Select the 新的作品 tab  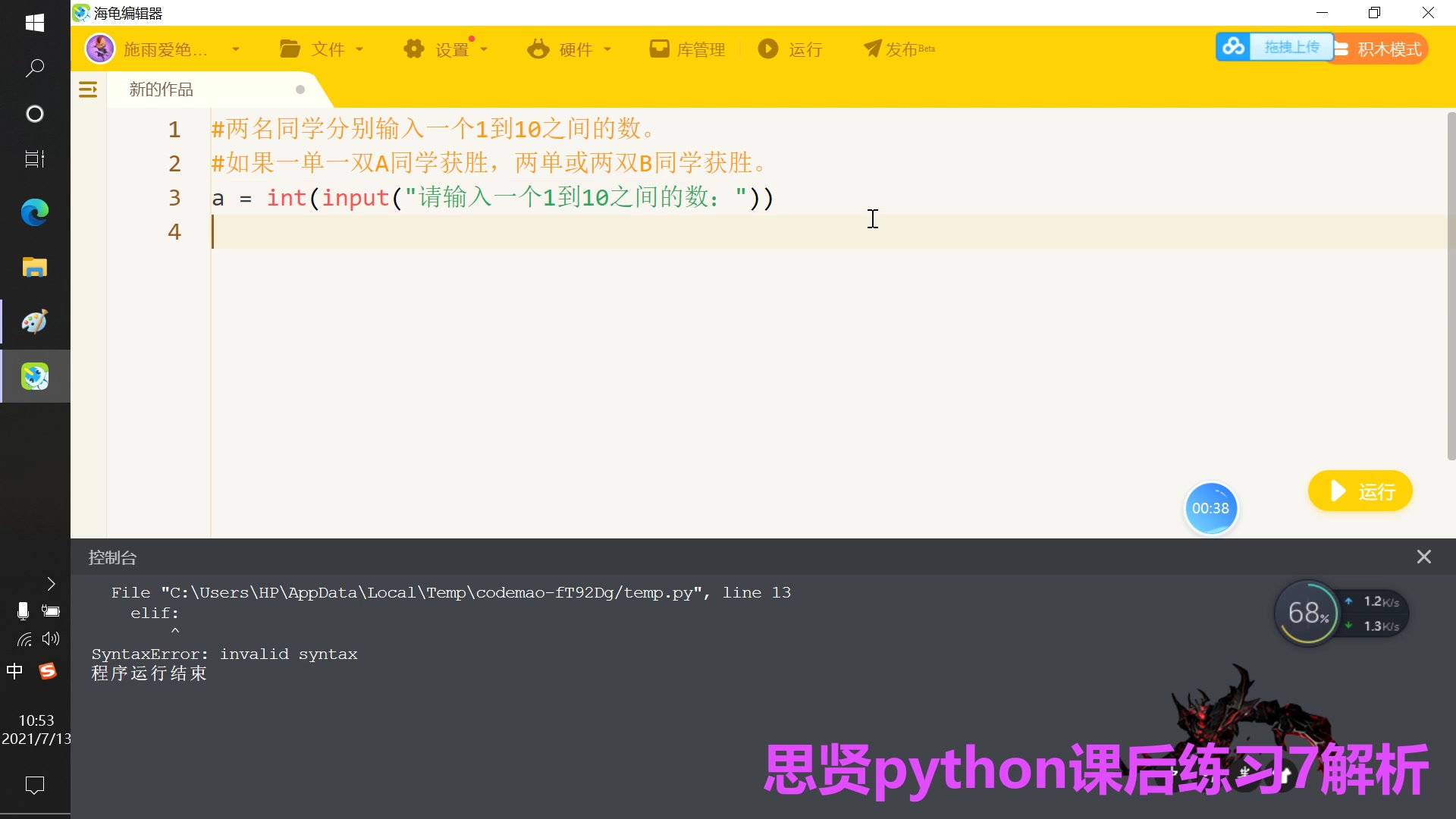(161, 89)
